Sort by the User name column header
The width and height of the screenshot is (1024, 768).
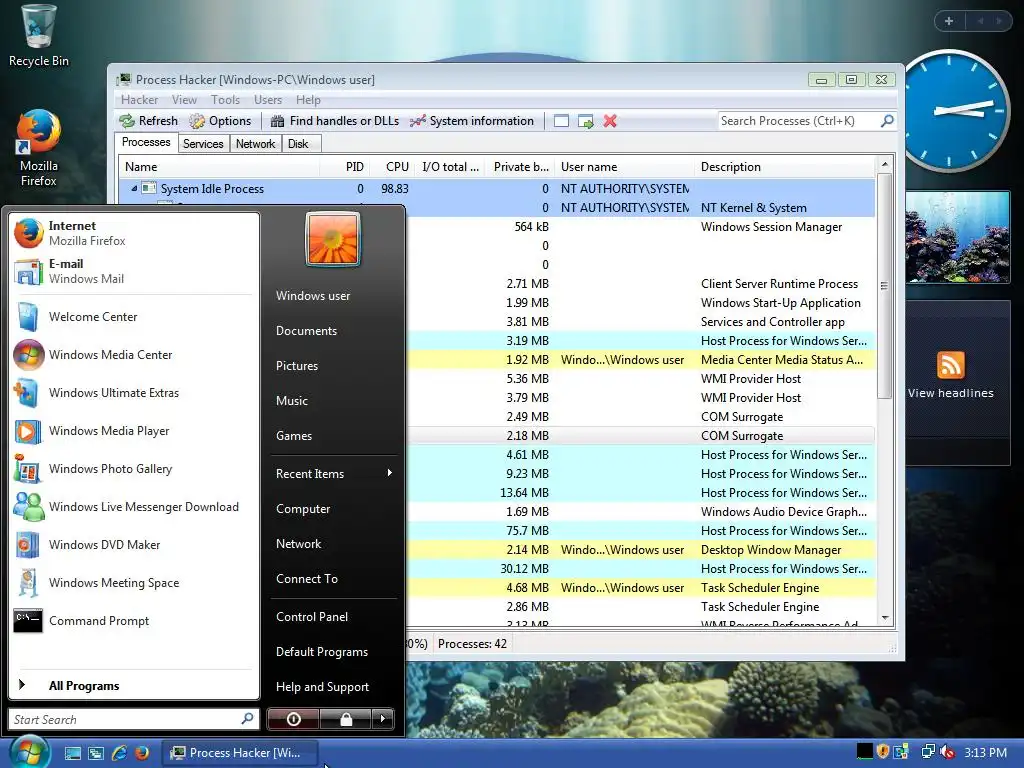click(625, 167)
